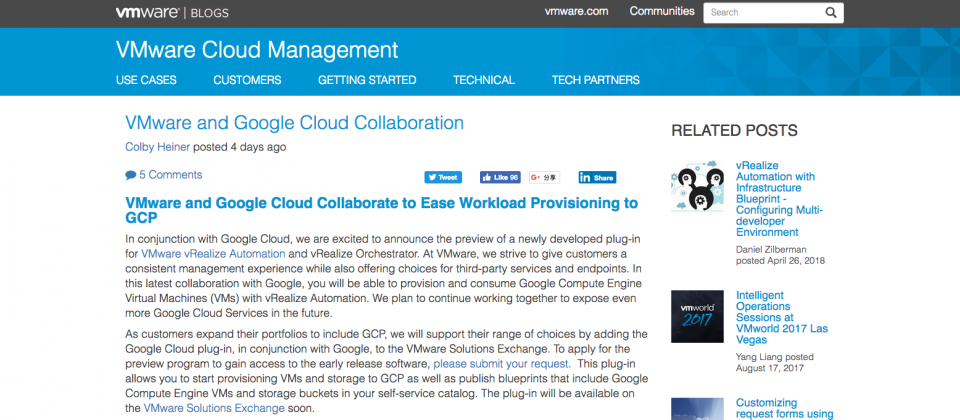Image resolution: width=960 pixels, height=420 pixels.
Task: Go to Communities
Action: (x=662, y=11)
